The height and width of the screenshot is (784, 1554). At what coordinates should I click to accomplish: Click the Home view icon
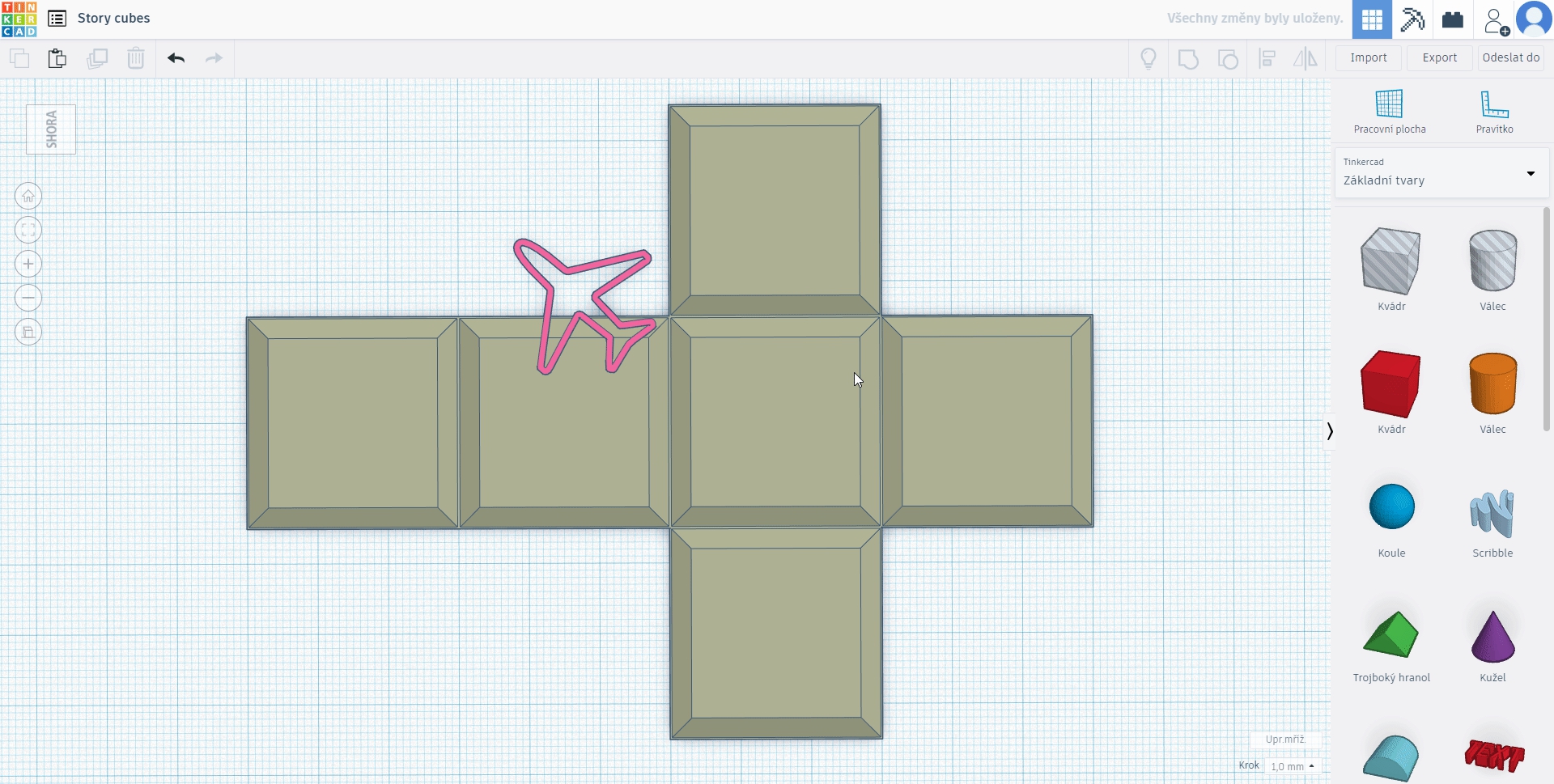coord(28,197)
